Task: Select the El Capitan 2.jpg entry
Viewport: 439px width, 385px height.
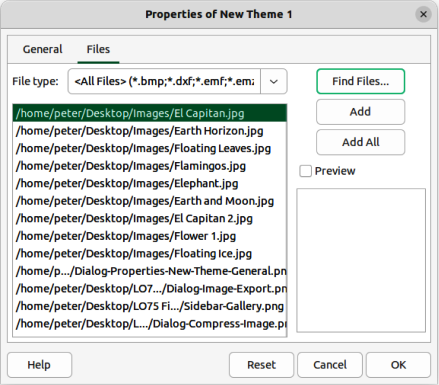Action: tap(150, 218)
